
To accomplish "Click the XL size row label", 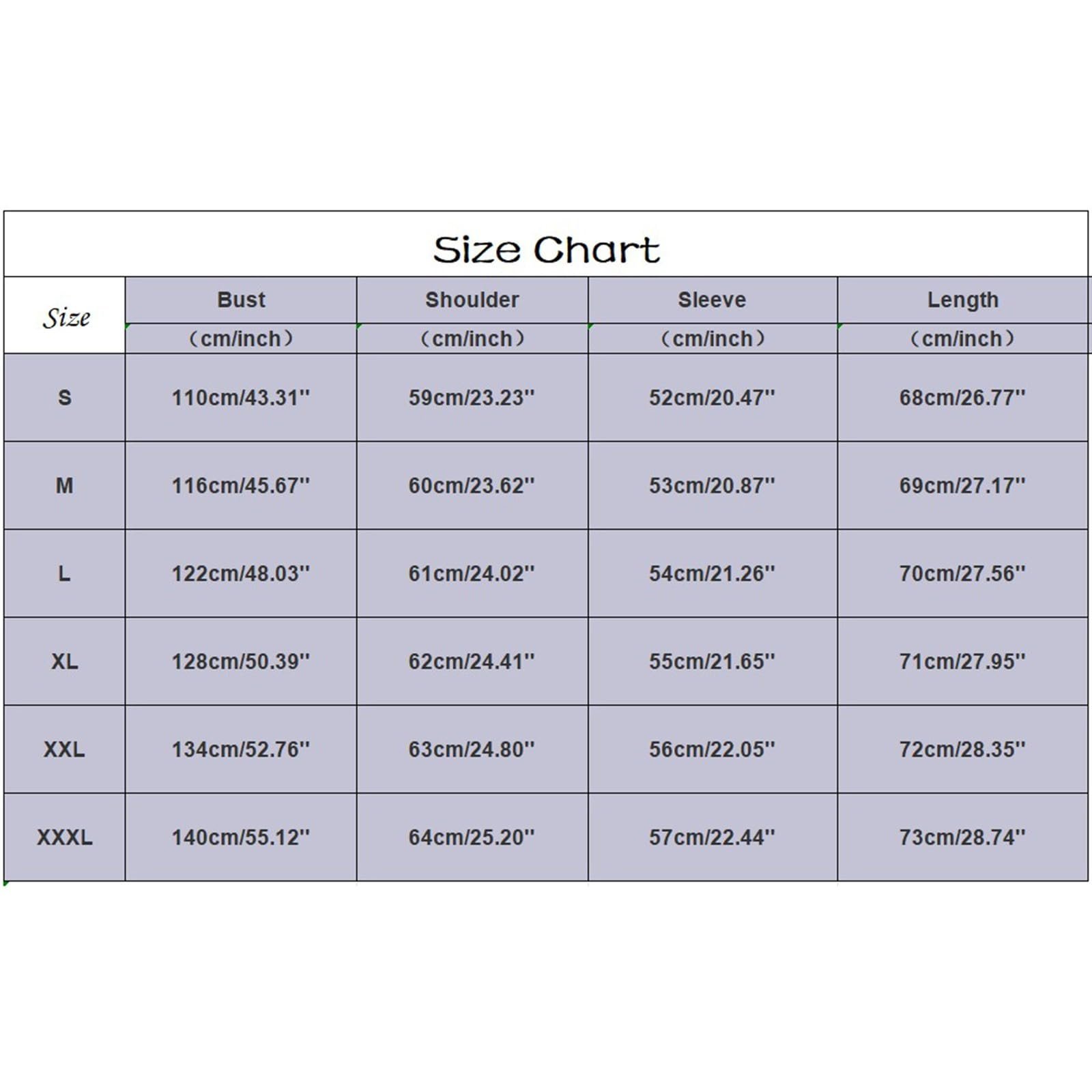I will click(65, 661).
